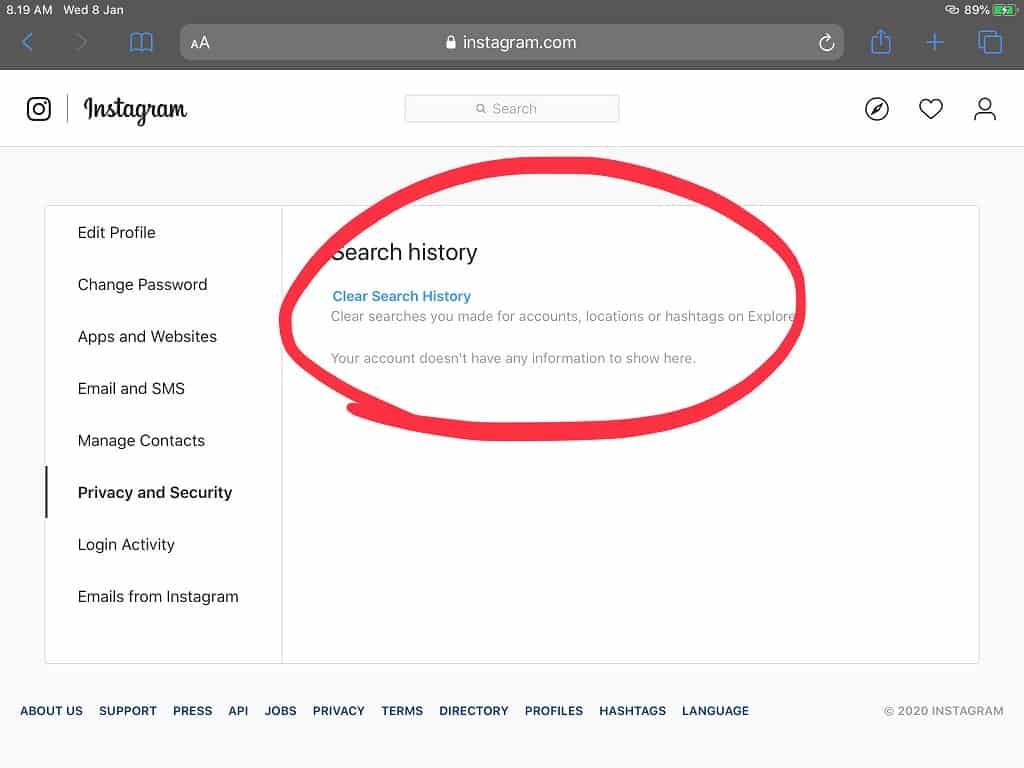Open activity feed heart icon
This screenshot has height=768, width=1024.
coord(931,109)
